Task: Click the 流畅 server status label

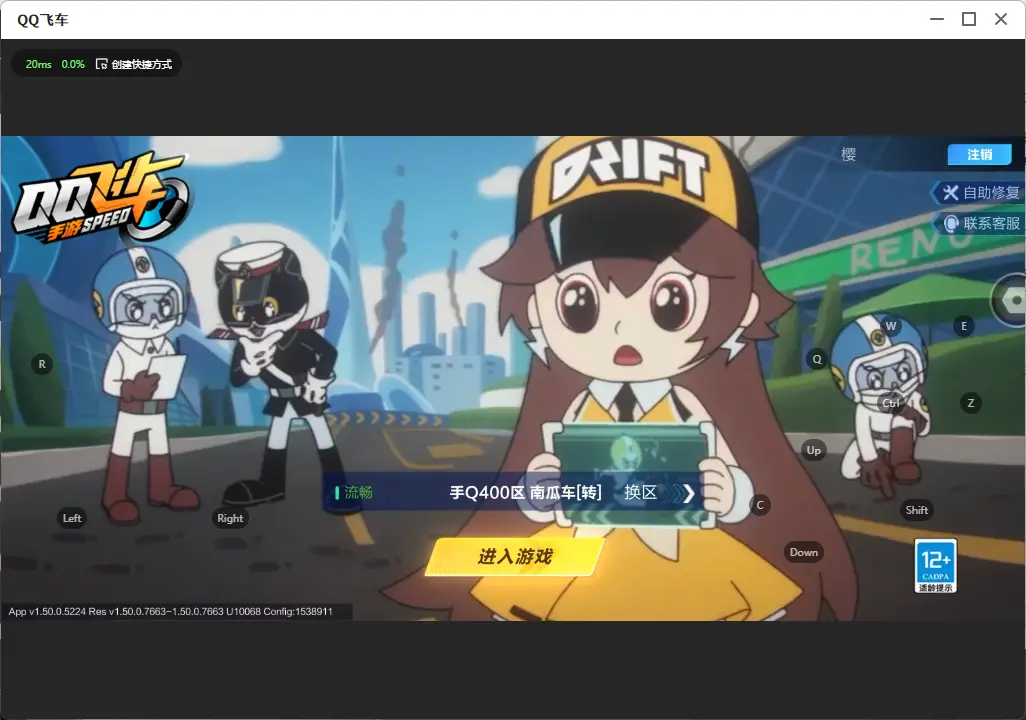Action: pyautogui.click(x=358, y=492)
